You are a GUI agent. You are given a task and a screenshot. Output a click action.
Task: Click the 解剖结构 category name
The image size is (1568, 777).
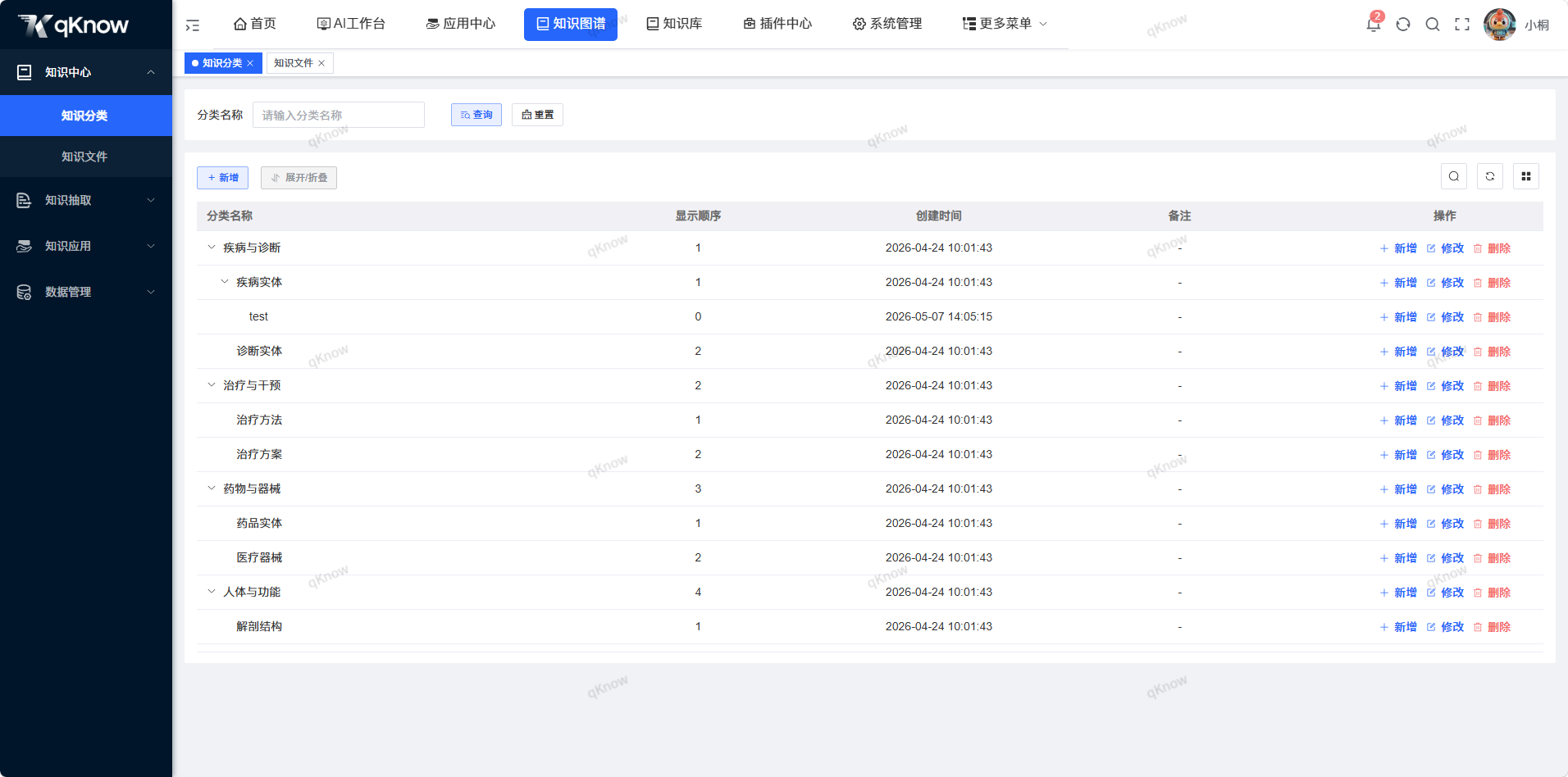pos(259,626)
